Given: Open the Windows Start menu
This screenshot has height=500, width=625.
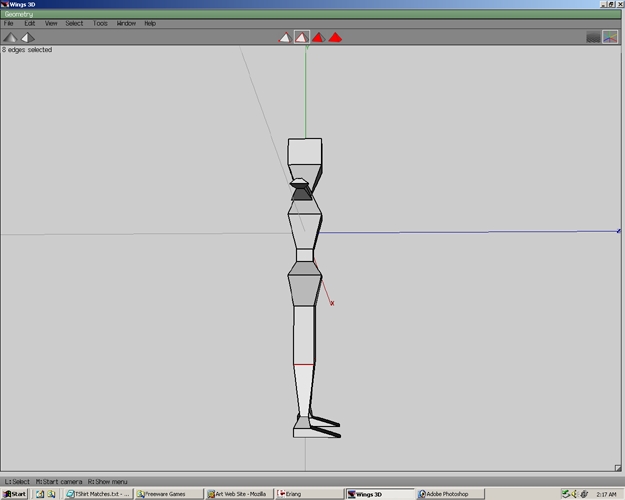Looking at the screenshot, I should (14, 494).
